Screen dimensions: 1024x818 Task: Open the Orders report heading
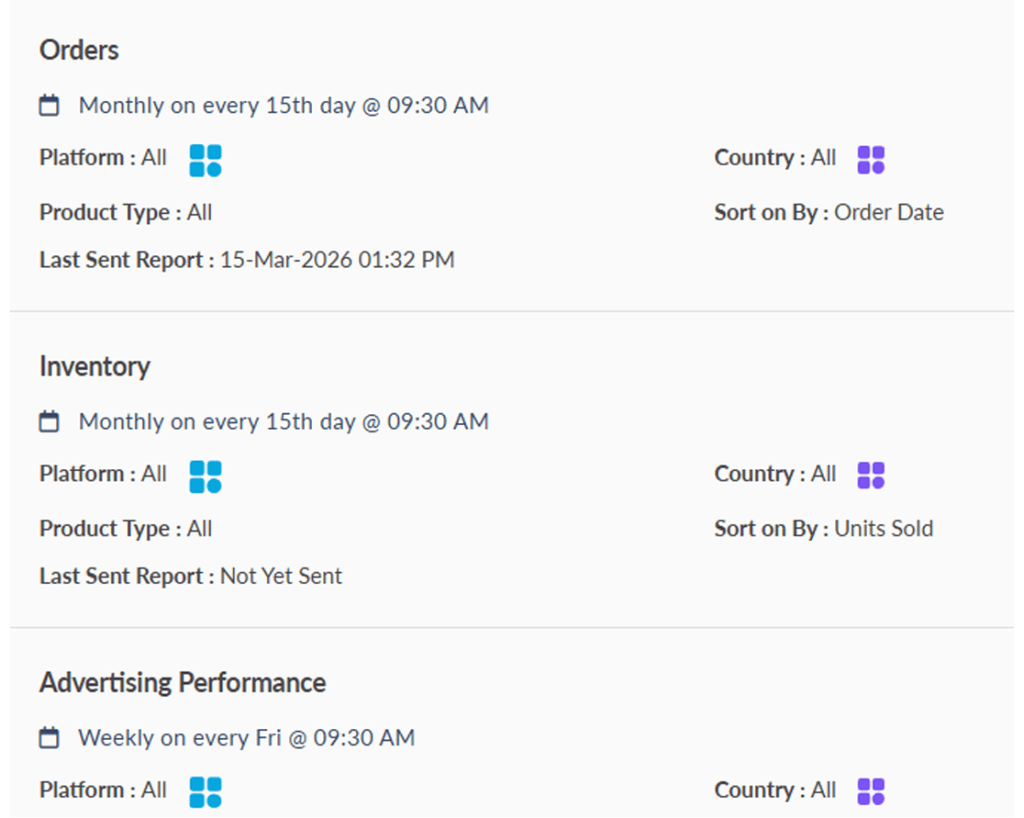tap(79, 50)
